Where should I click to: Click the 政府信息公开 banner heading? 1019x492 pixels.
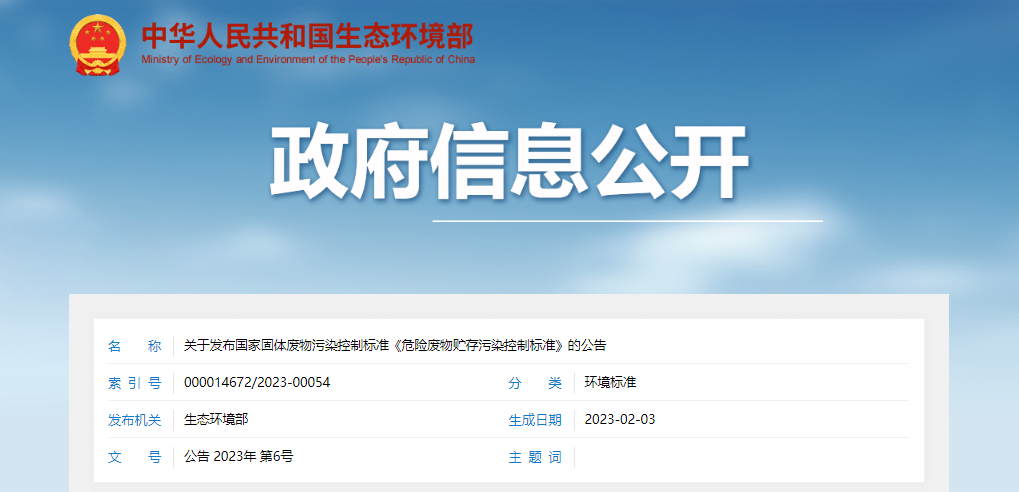coord(509,162)
